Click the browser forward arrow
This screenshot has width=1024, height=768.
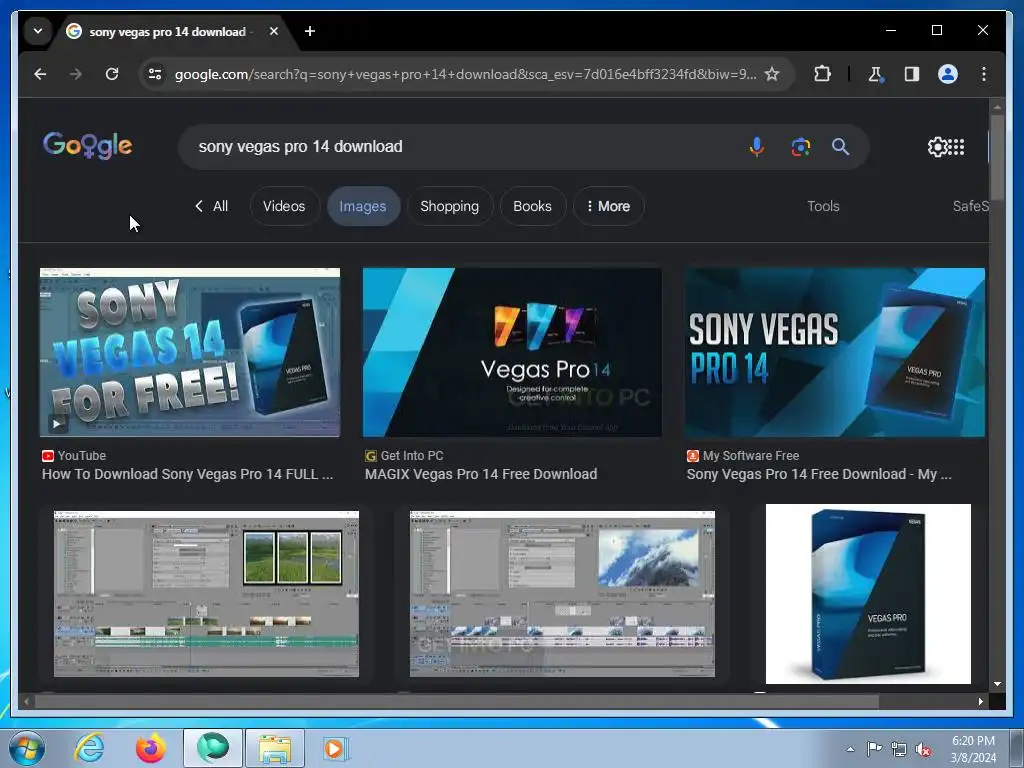pos(76,74)
